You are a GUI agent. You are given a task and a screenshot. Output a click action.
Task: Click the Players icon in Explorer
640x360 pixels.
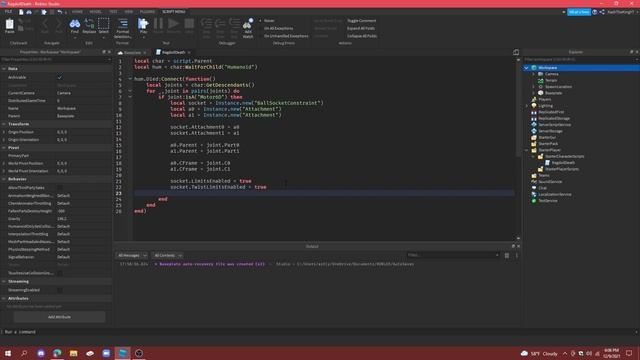534,99
